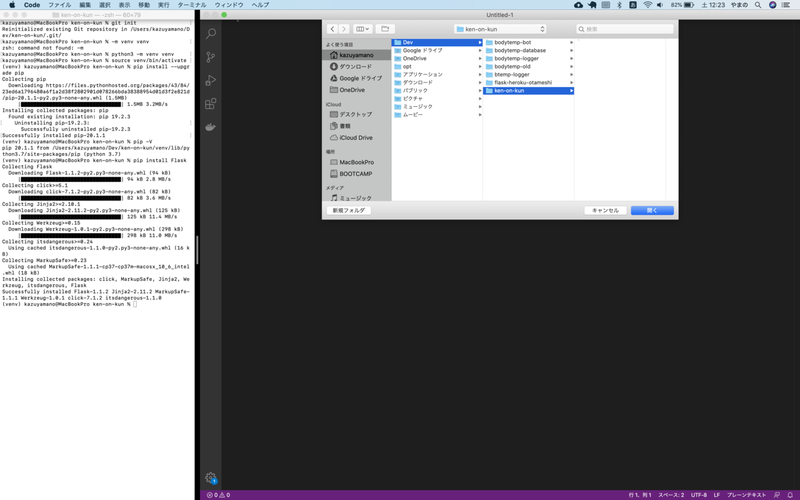Screen dimensions: 800x500
Task: Open the 表示 menu
Action: pos(124,5)
